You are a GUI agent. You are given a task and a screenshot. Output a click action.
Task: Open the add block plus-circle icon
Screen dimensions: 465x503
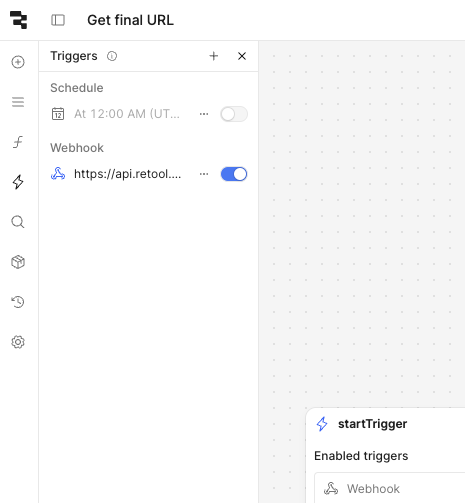(x=18, y=62)
